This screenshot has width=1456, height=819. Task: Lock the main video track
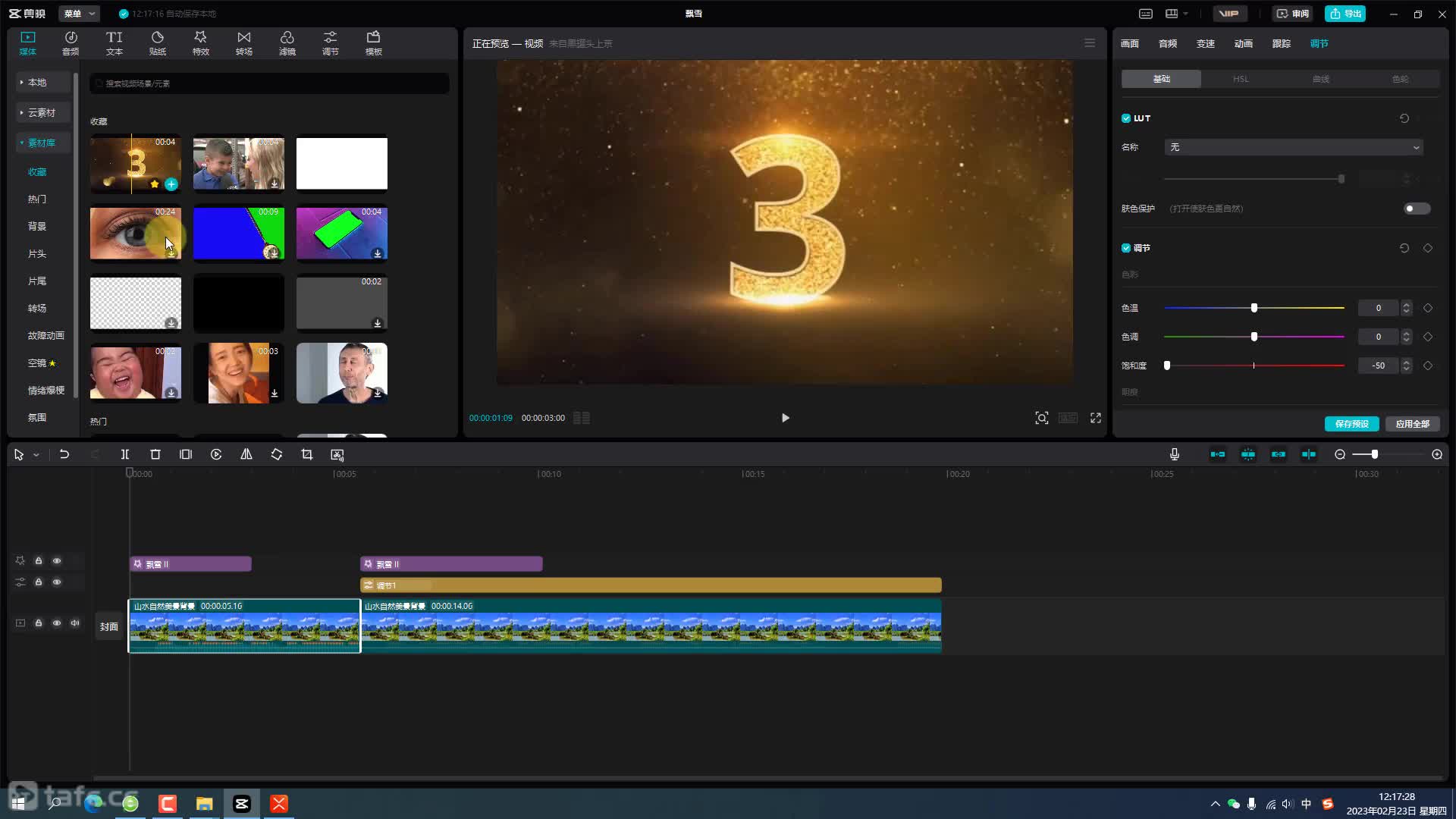point(39,623)
